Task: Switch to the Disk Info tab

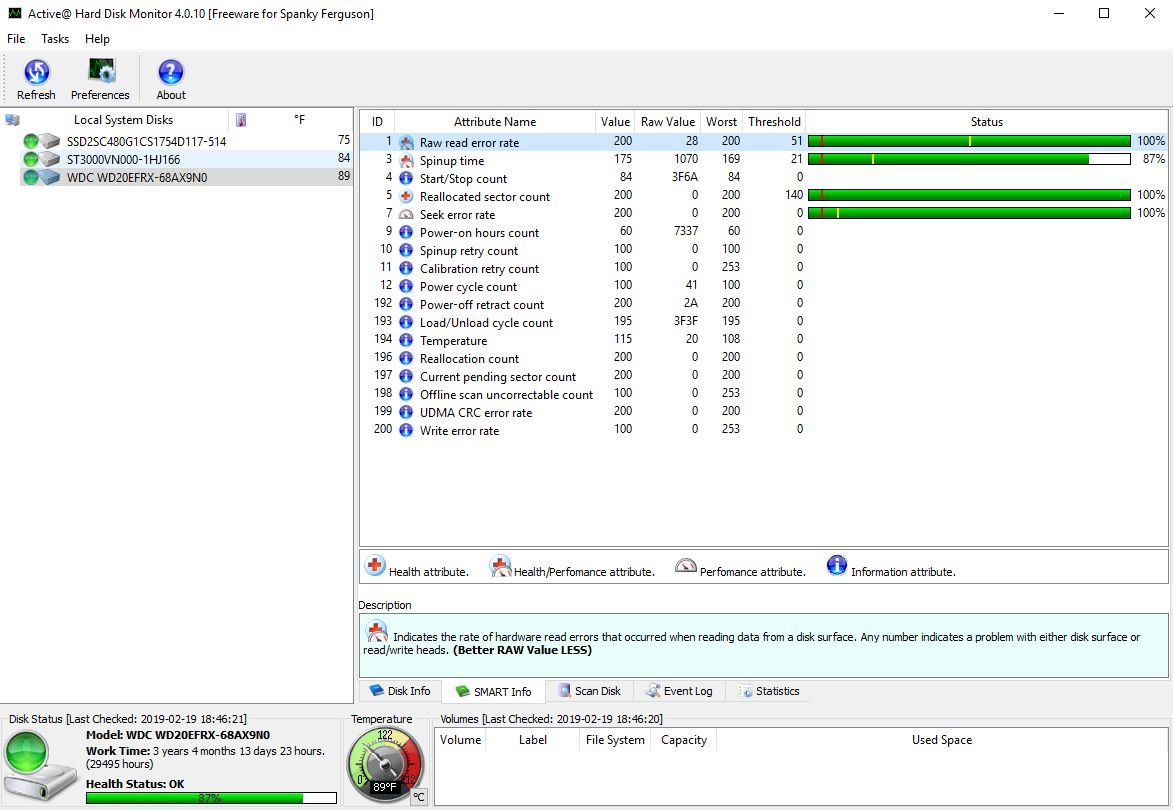Action: (x=400, y=691)
